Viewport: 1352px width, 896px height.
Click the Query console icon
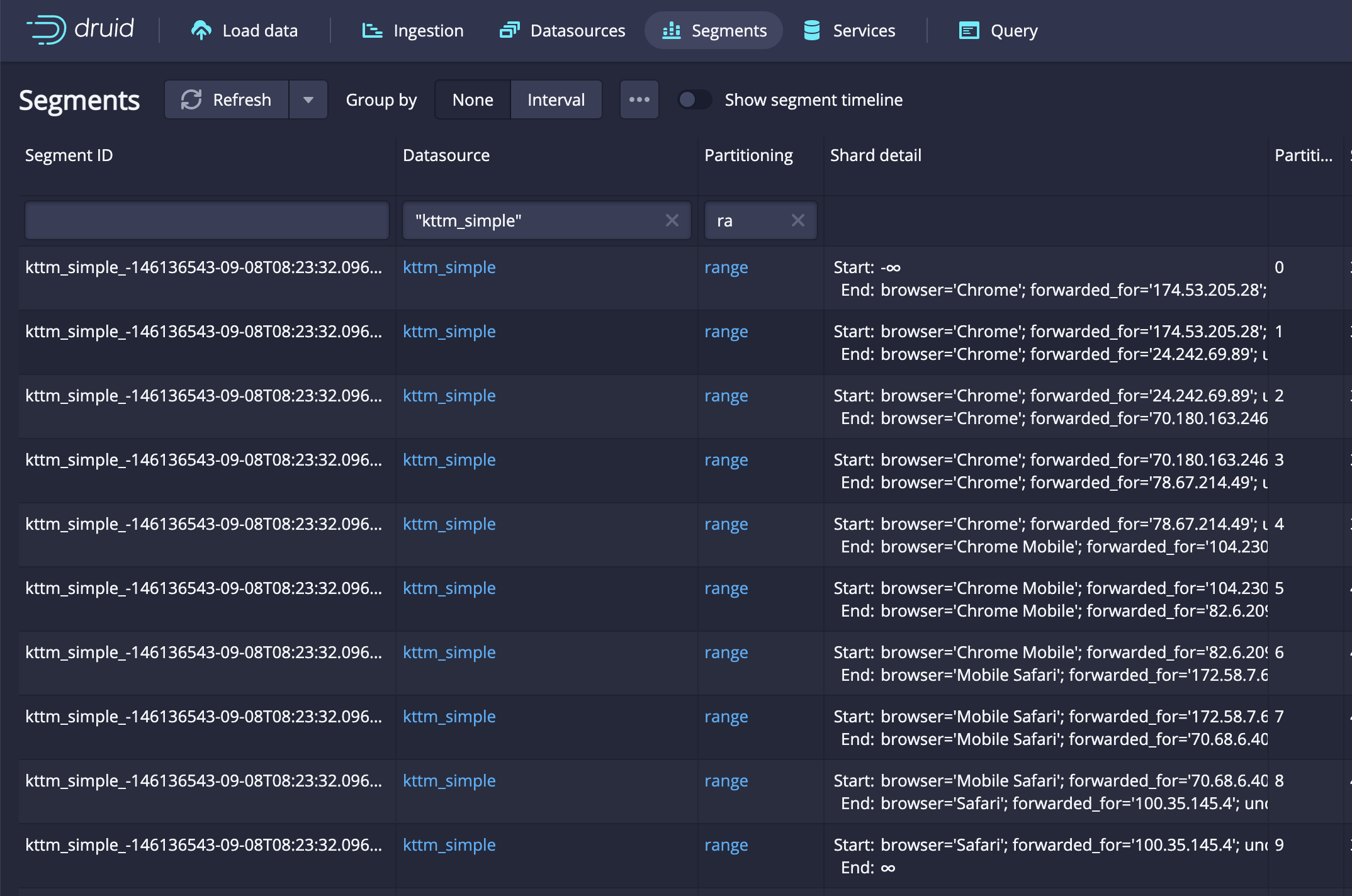pos(969,30)
